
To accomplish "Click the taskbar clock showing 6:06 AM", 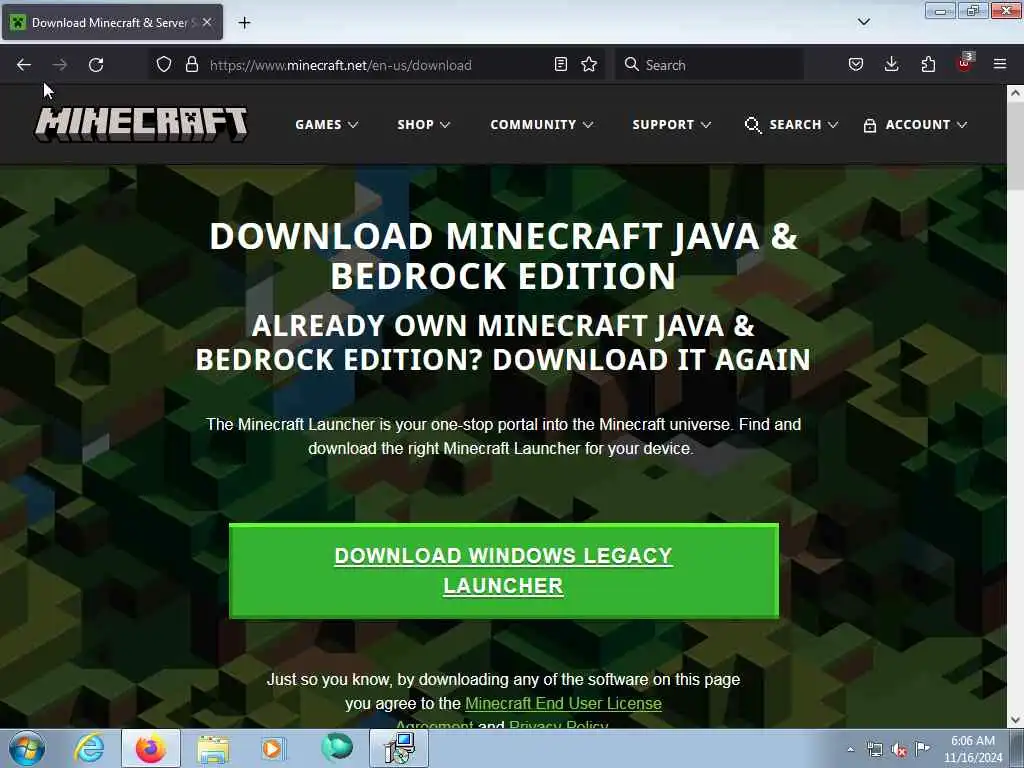I will click(972, 749).
